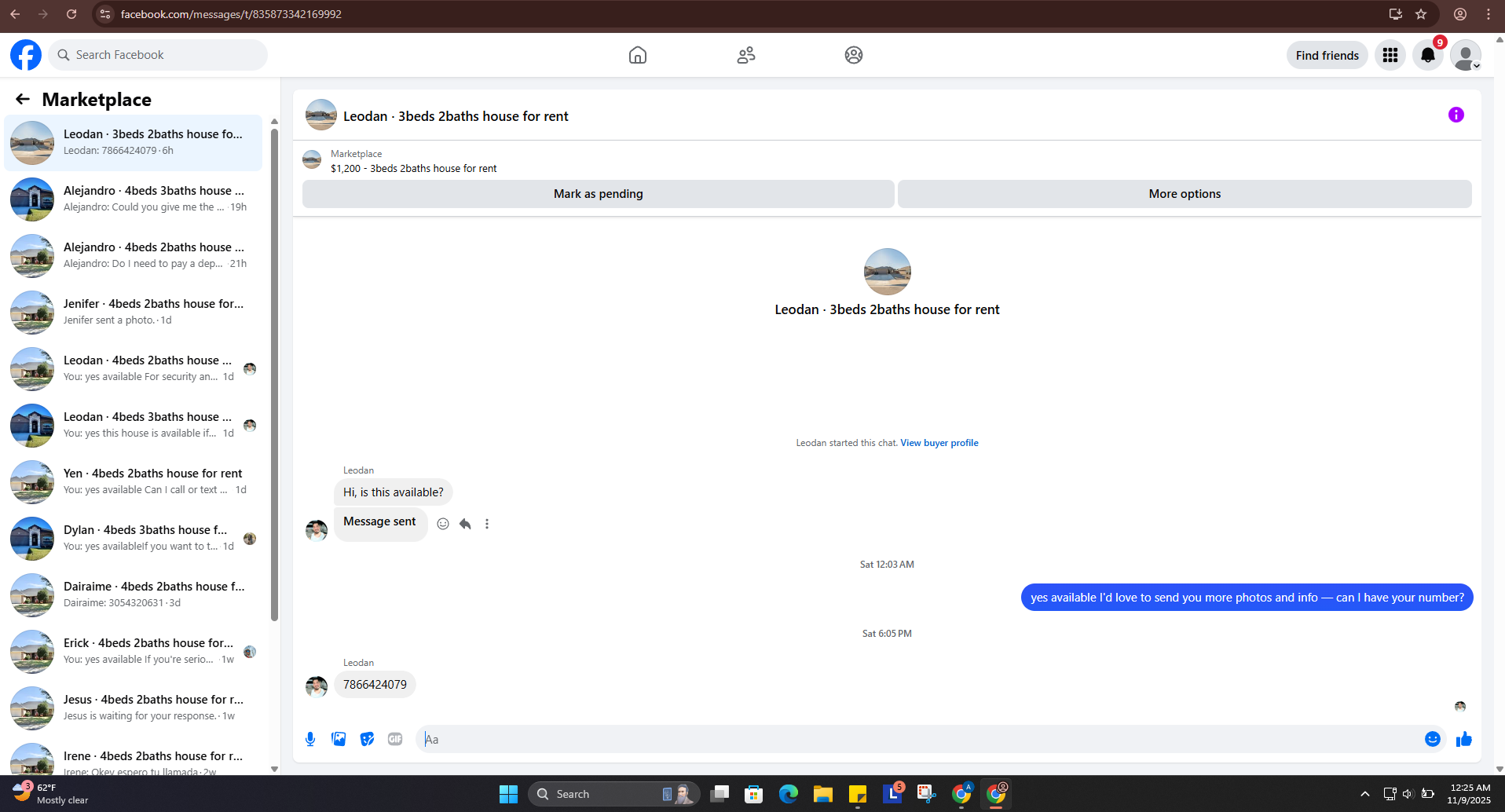Click the Facebook logo

(26, 55)
